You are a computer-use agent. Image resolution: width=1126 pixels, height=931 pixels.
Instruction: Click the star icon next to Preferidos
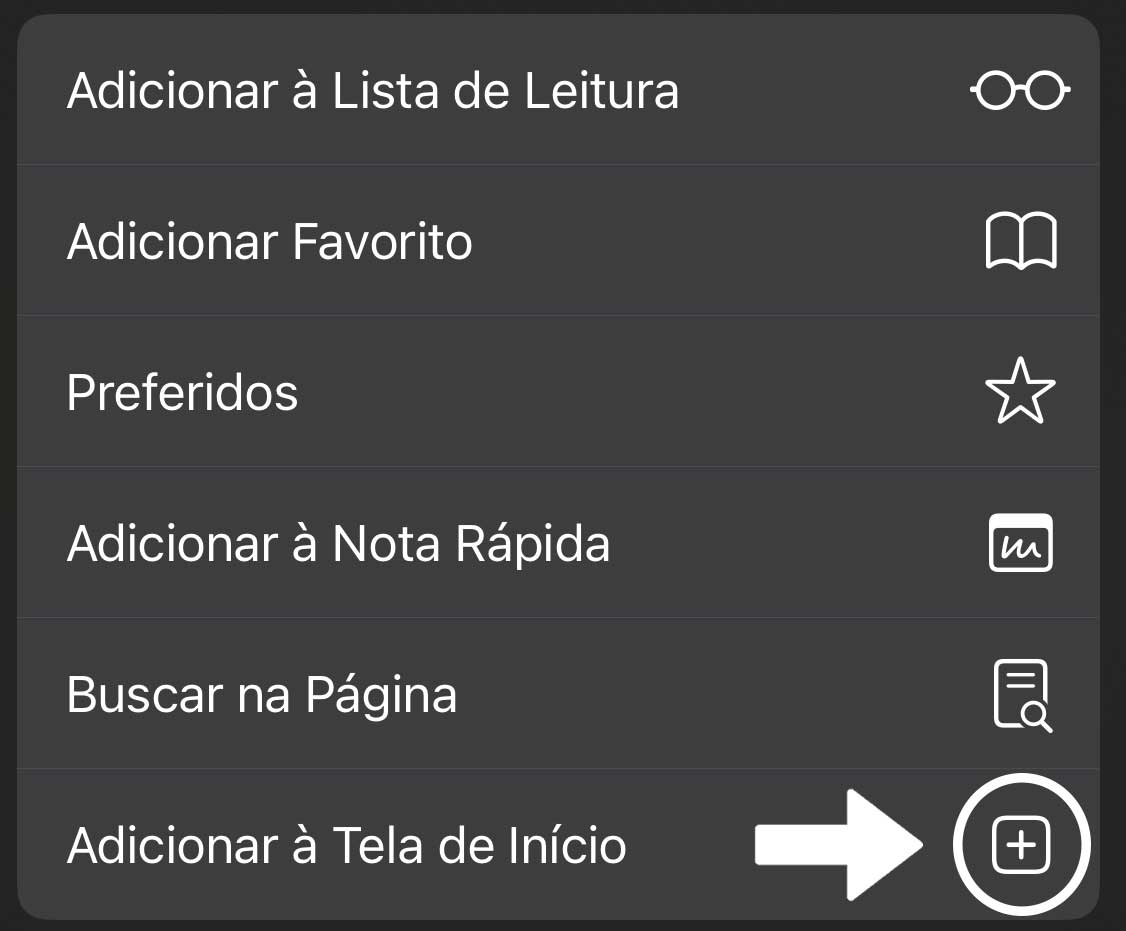1022,392
